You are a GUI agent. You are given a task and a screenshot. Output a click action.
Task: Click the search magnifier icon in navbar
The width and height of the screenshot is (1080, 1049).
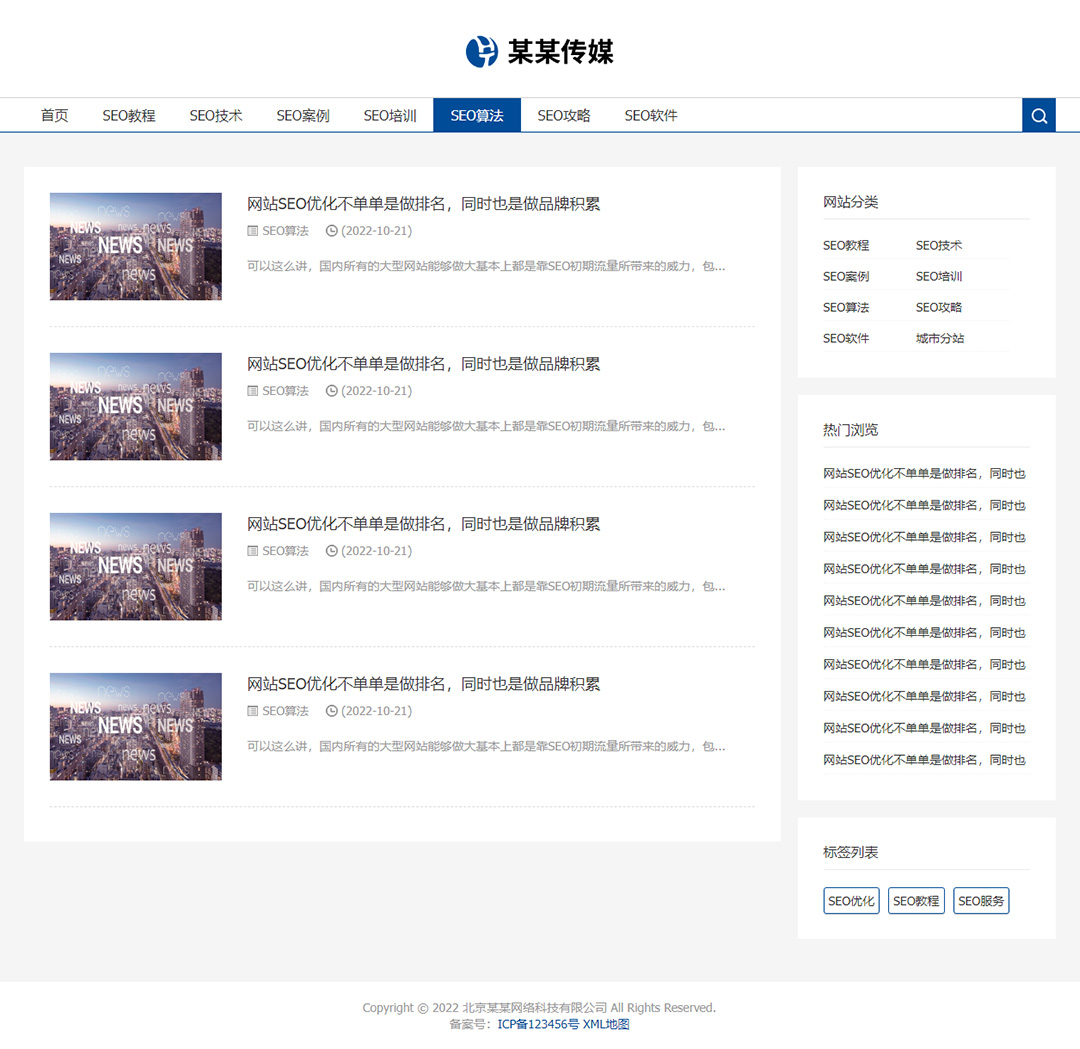click(x=1038, y=116)
